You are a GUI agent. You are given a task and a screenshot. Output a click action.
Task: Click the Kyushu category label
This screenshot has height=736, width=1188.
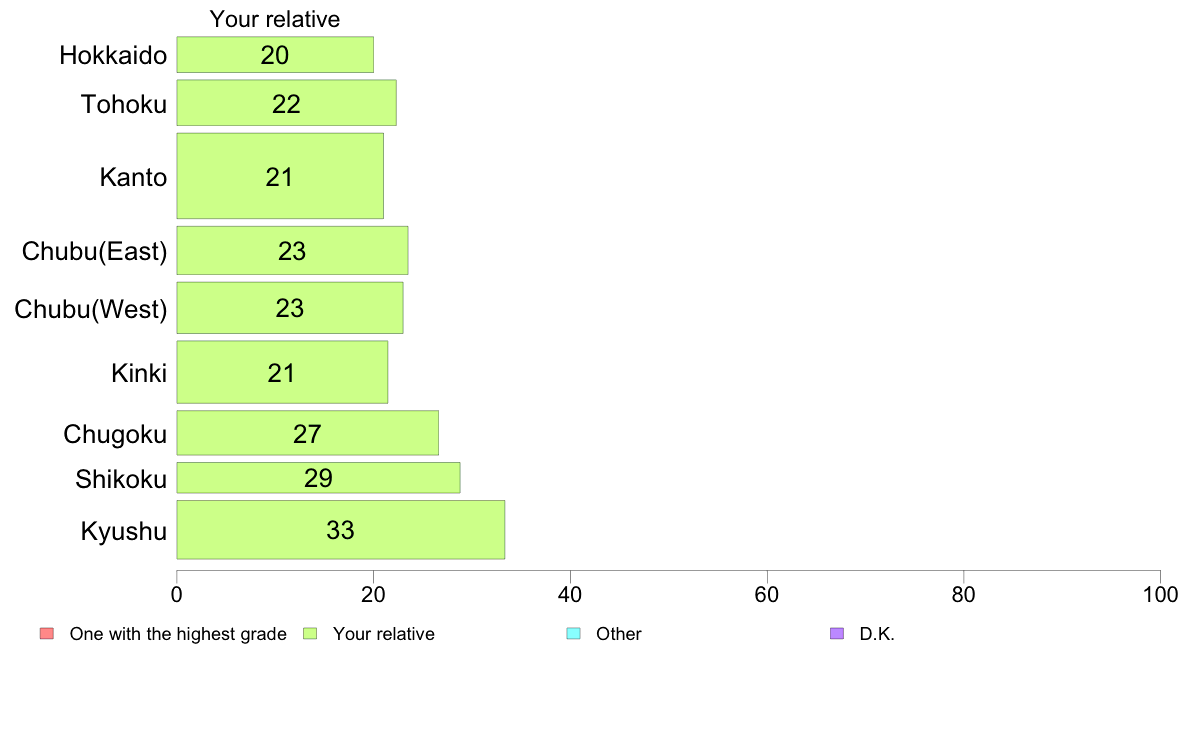coord(123,531)
